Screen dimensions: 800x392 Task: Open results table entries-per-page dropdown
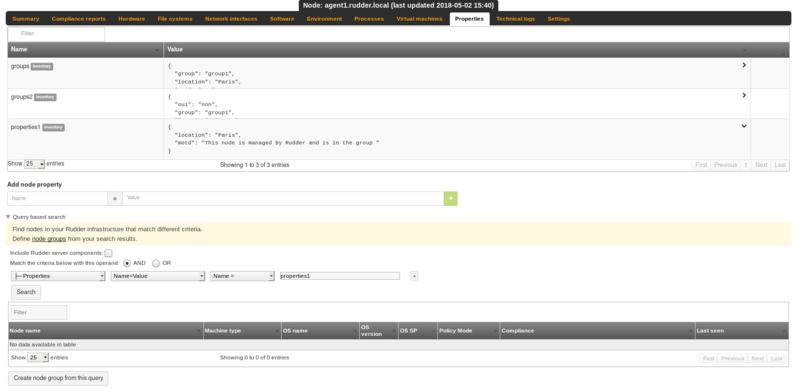(x=38, y=358)
